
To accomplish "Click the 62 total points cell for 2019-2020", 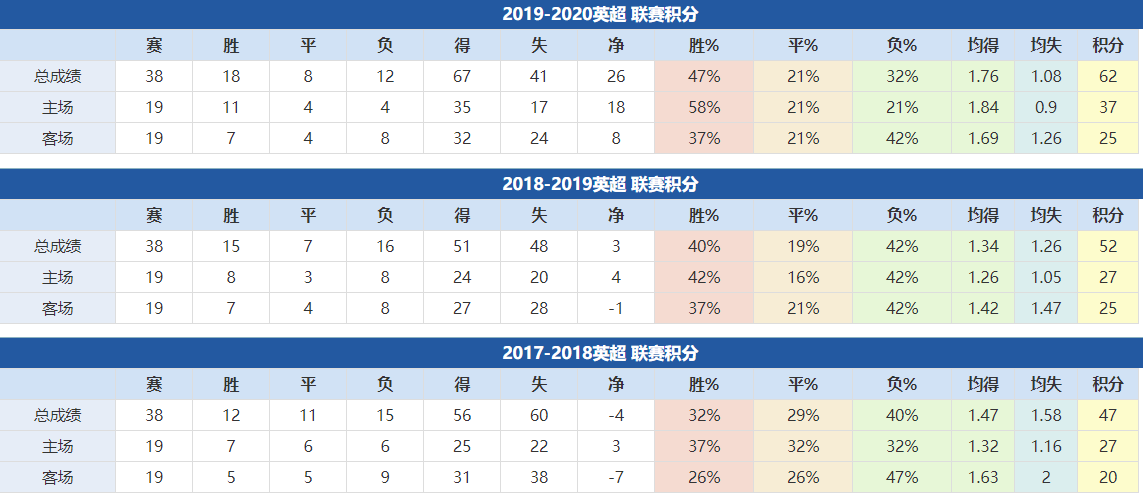I will (1107, 77).
